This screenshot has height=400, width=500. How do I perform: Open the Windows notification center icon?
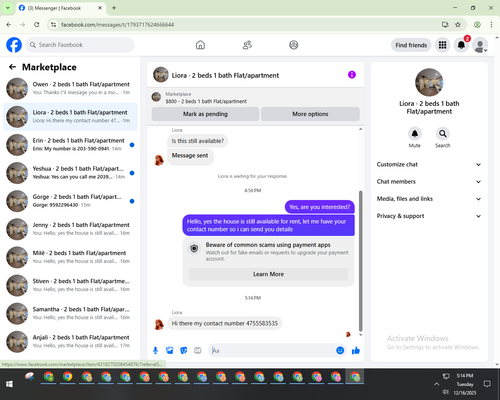[x=487, y=384]
